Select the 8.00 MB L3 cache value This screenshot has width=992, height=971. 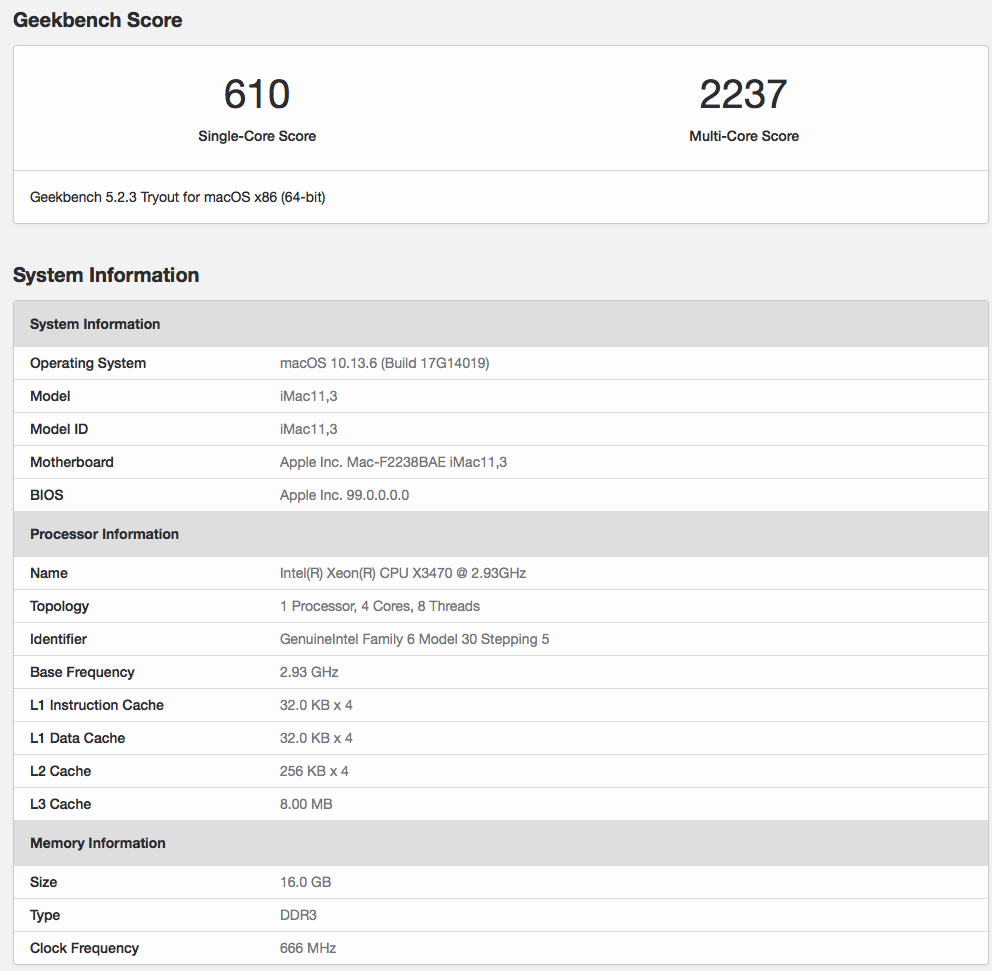click(x=306, y=804)
